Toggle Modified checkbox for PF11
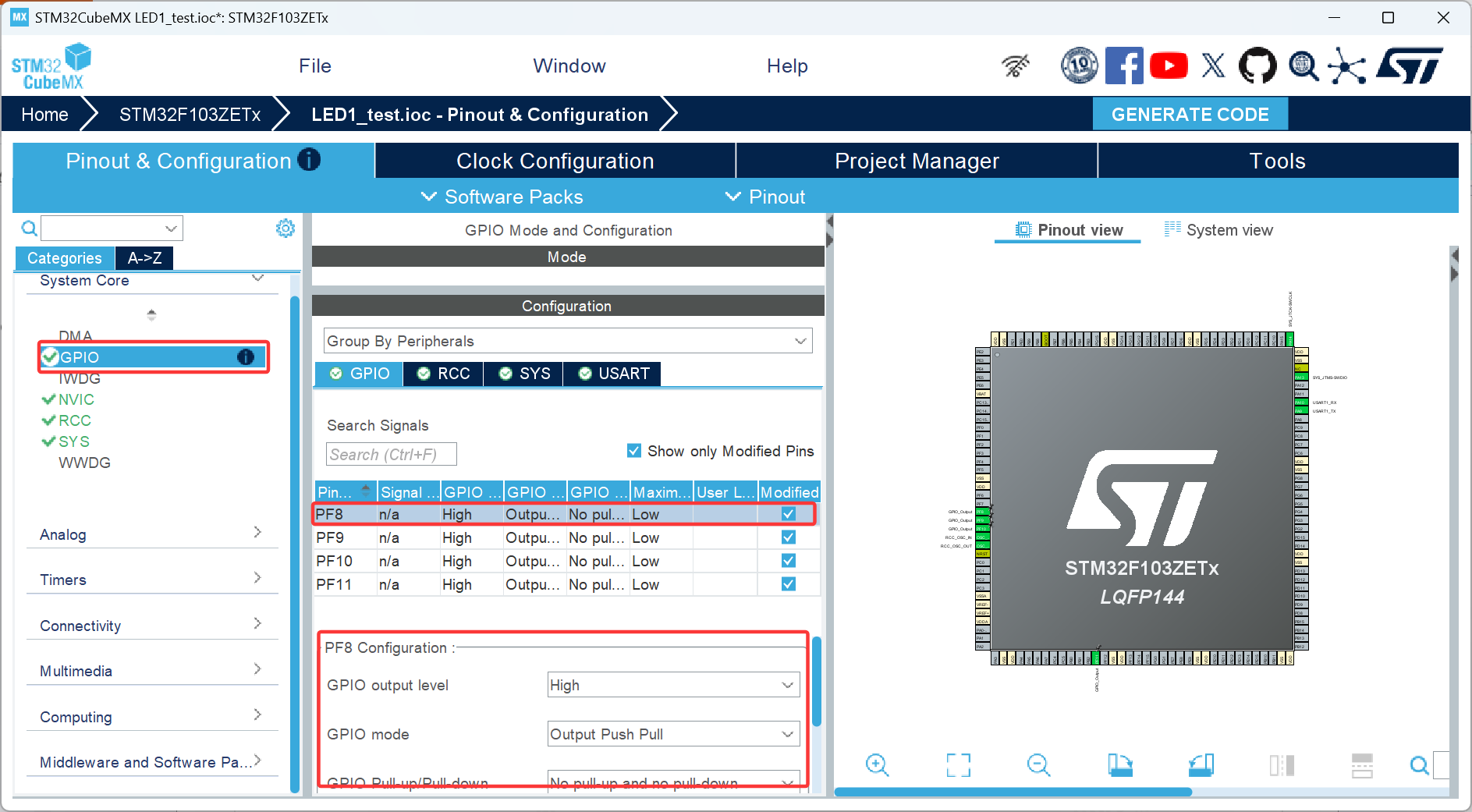Image resolution: width=1472 pixels, height=812 pixels. (x=789, y=584)
